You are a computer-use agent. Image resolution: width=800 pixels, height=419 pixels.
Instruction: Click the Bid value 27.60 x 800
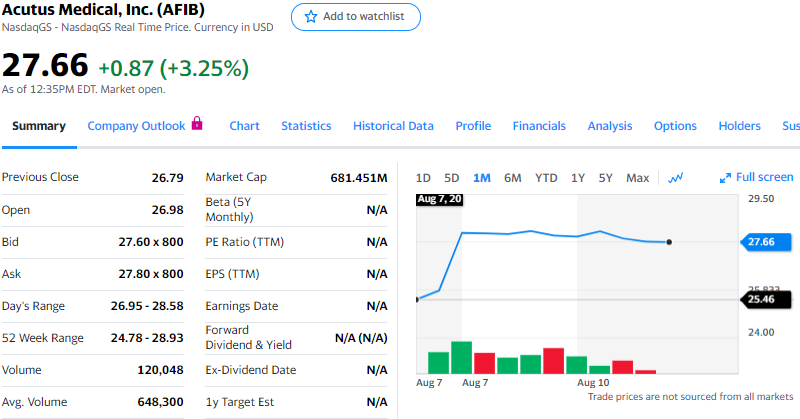pos(151,242)
